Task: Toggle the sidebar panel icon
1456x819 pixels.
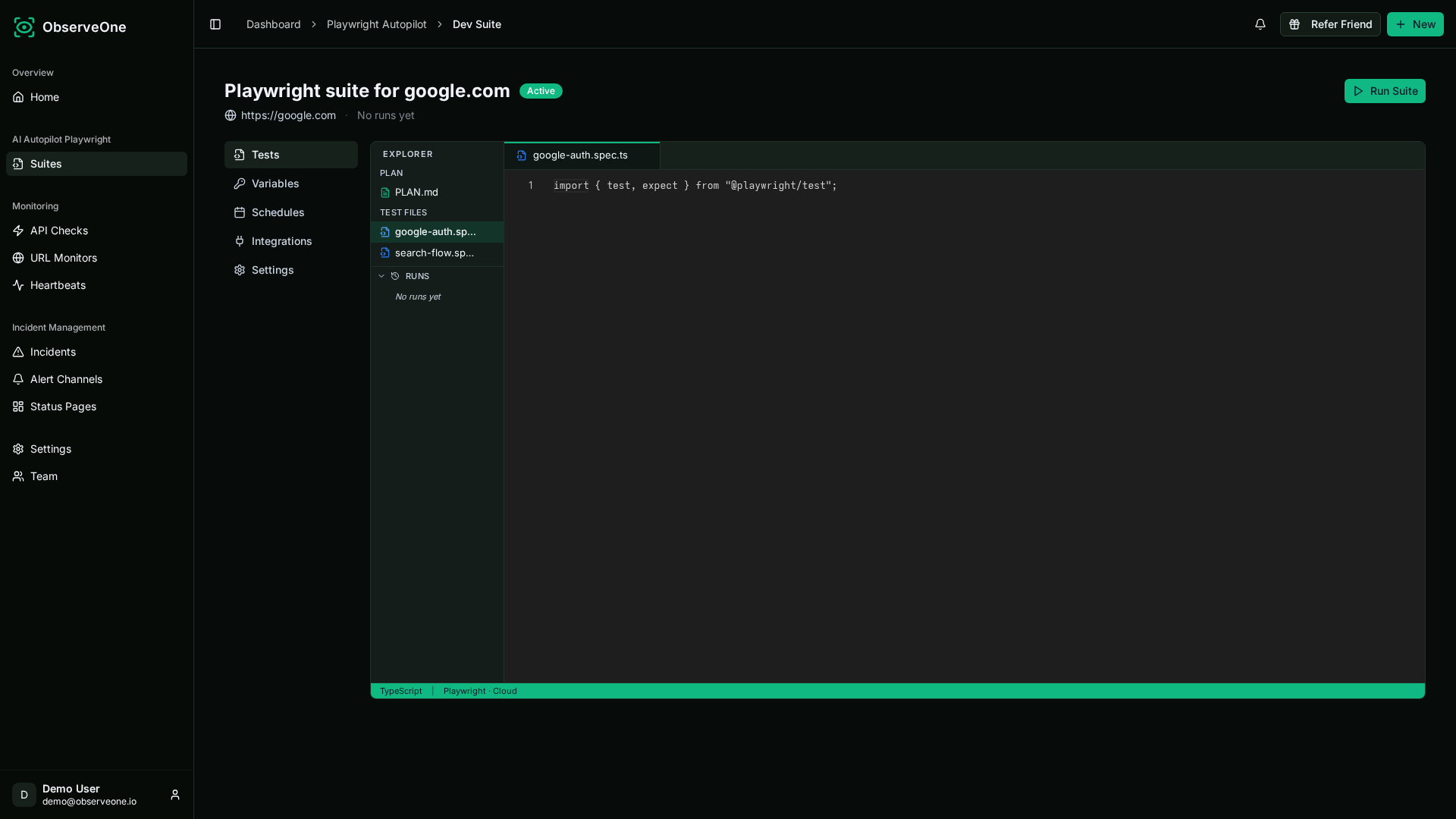Action: pos(215,24)
